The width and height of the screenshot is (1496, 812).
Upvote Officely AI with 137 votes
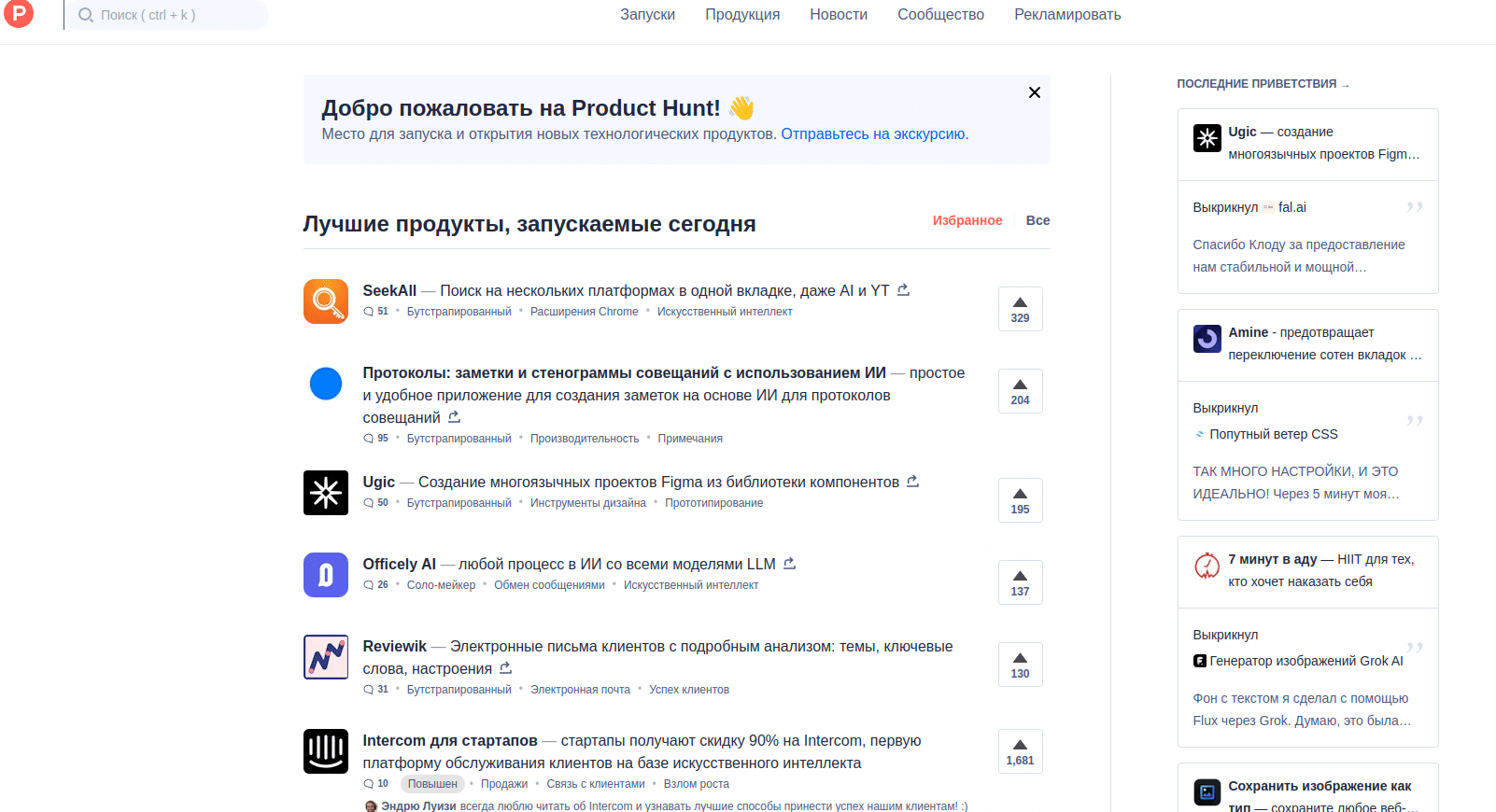[1020, 582]
